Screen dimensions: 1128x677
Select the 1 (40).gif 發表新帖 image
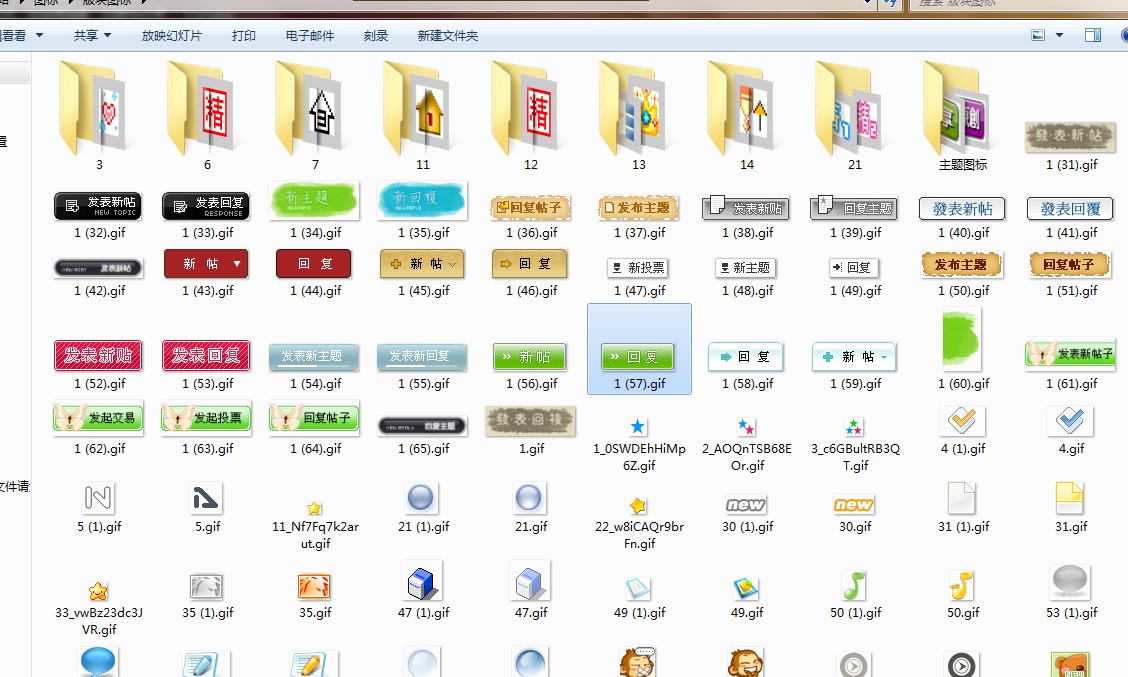point(962,209)
